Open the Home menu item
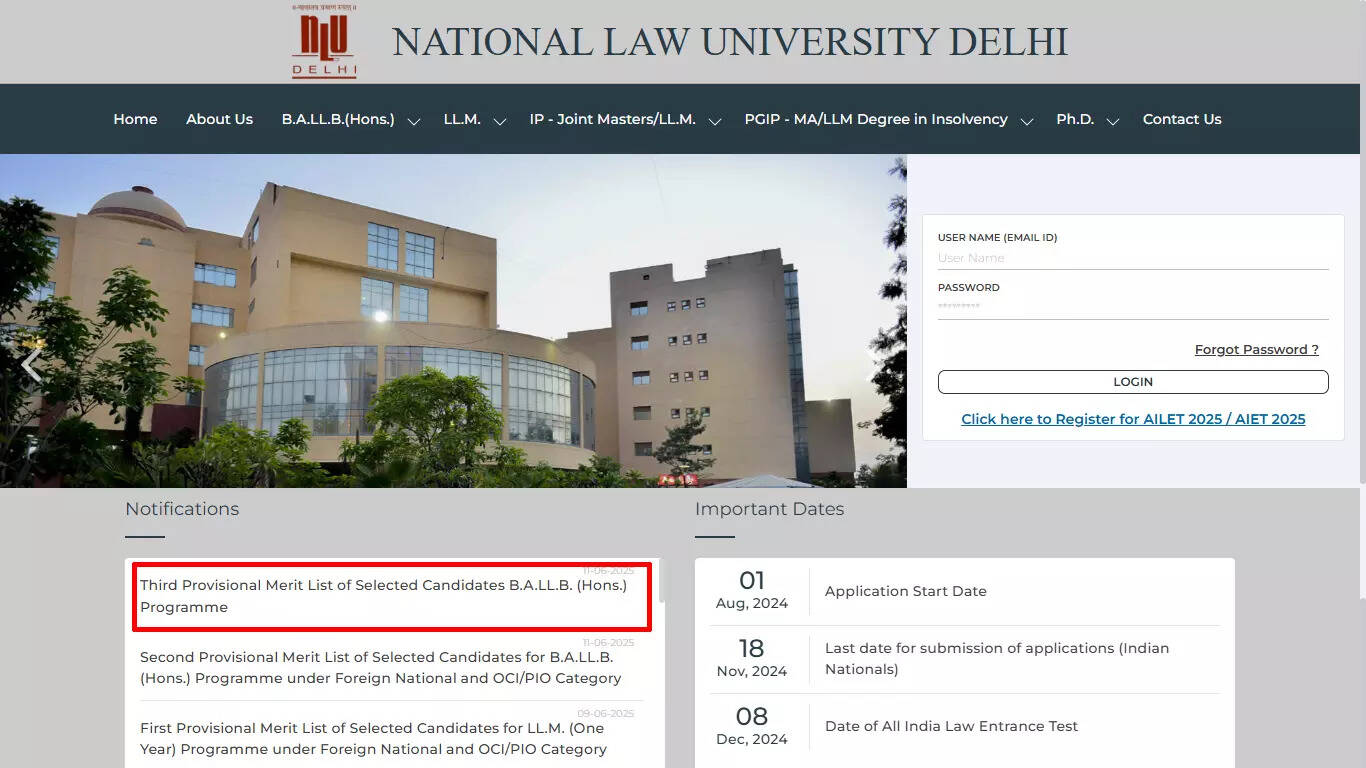 point(135,119)
